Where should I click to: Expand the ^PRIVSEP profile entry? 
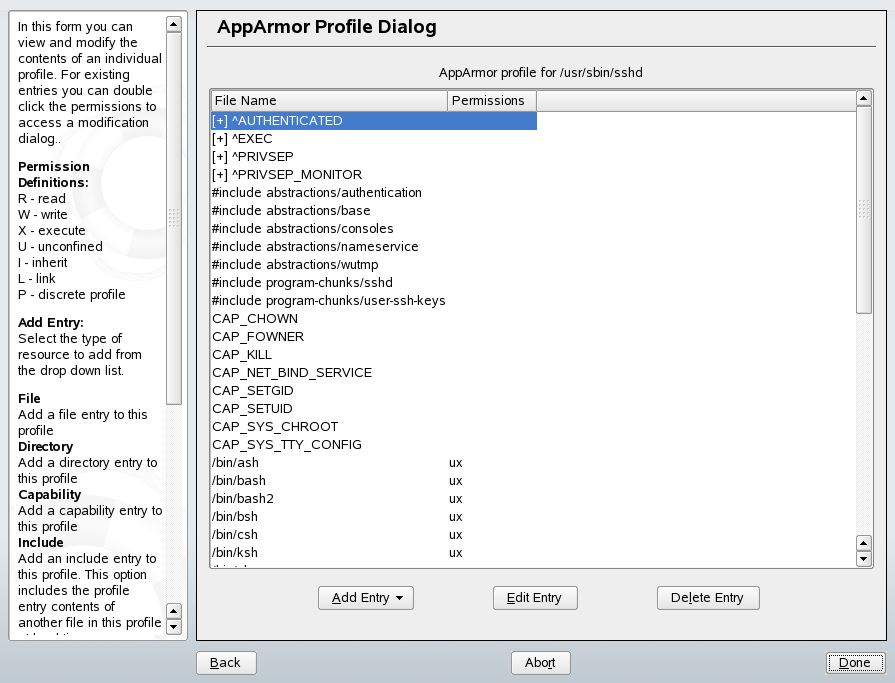click(218, 156)
